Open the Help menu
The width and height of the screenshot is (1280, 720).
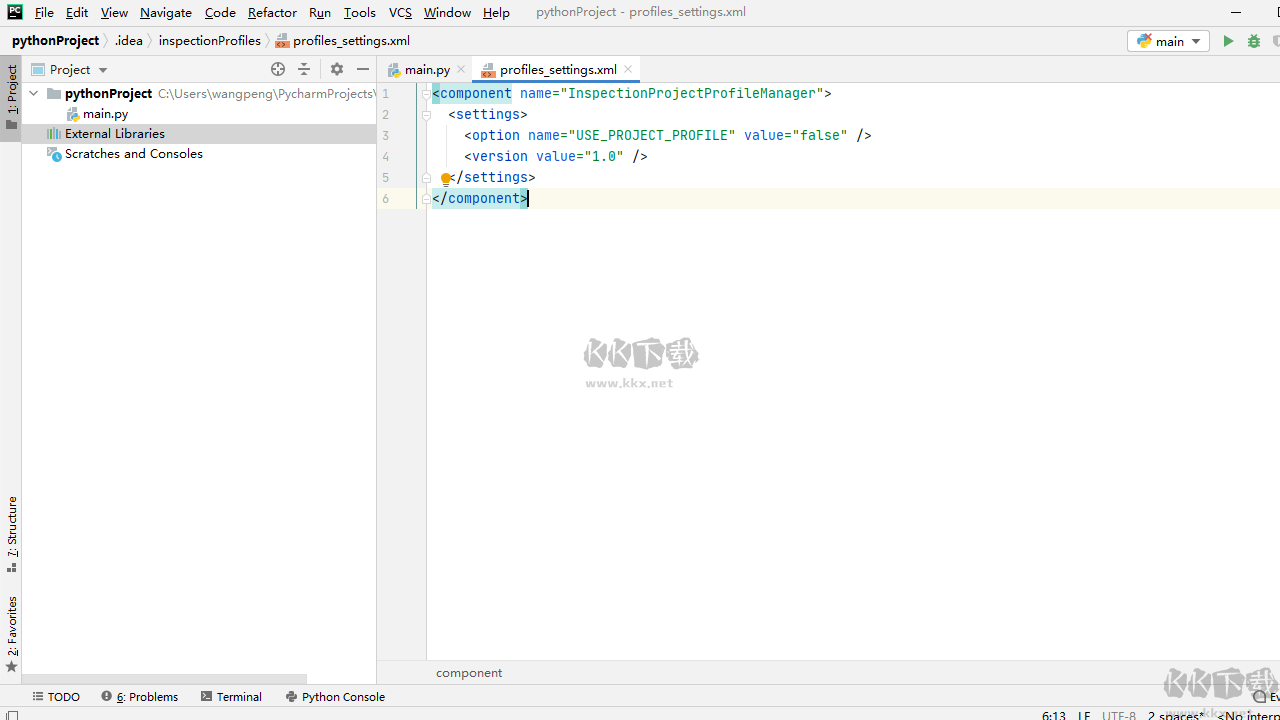(x=496, y=12)
